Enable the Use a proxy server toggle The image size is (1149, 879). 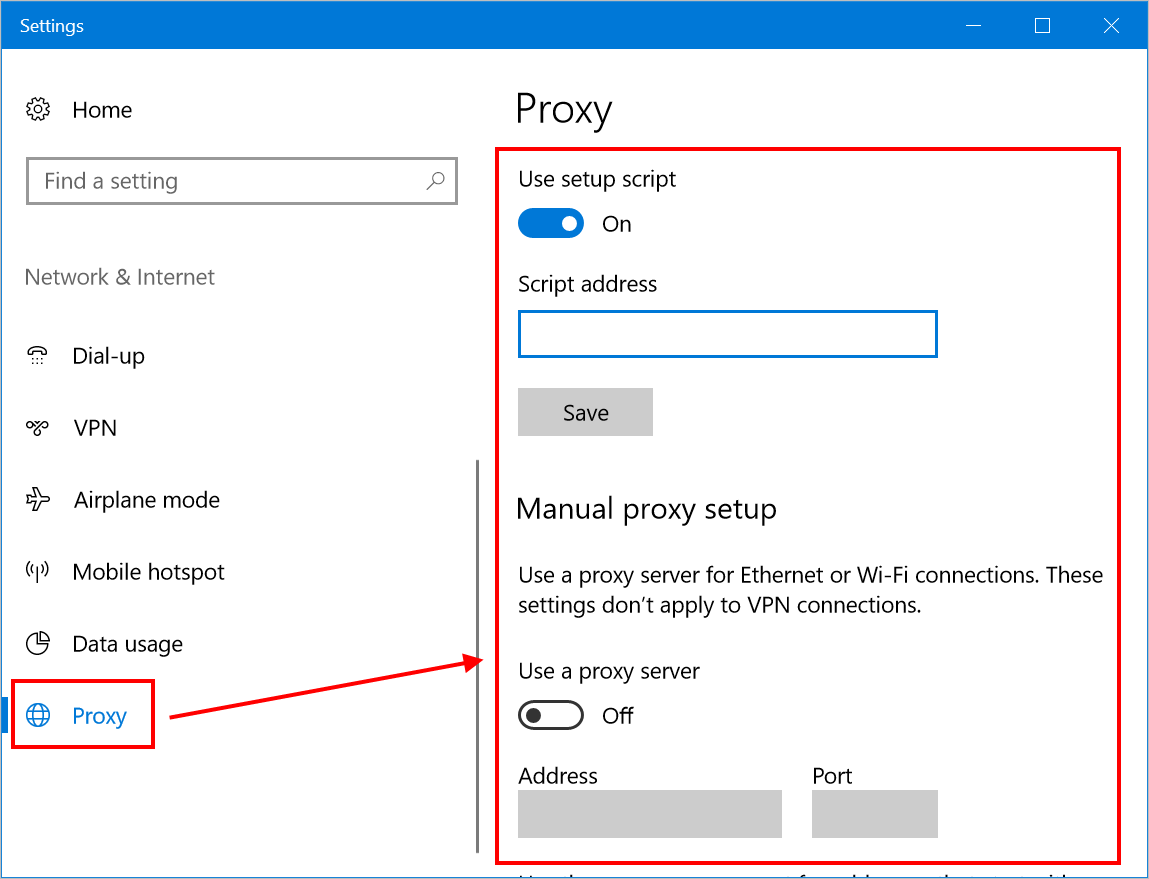551,715
